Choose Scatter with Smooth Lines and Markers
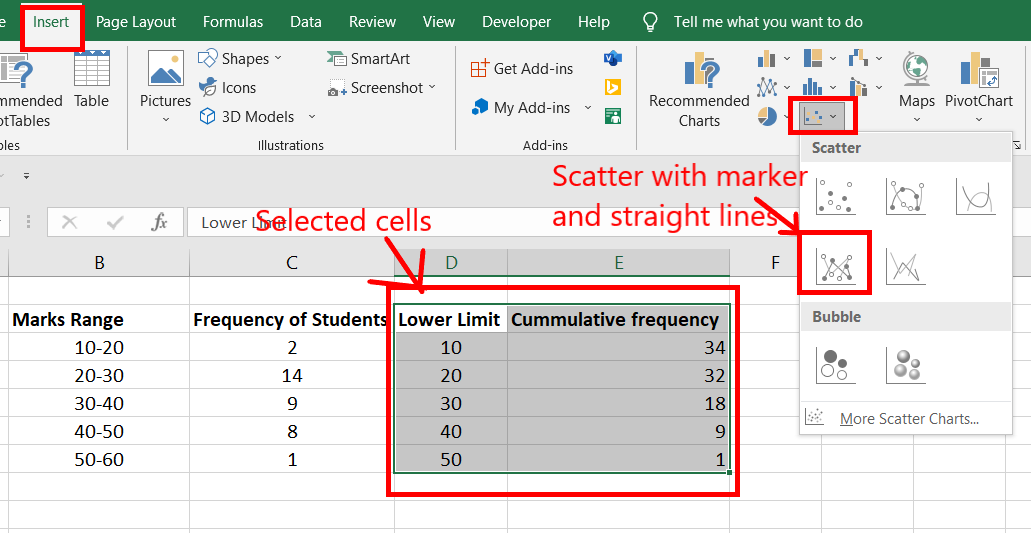This screenshot has width=1031, height=533. [906, 198]
